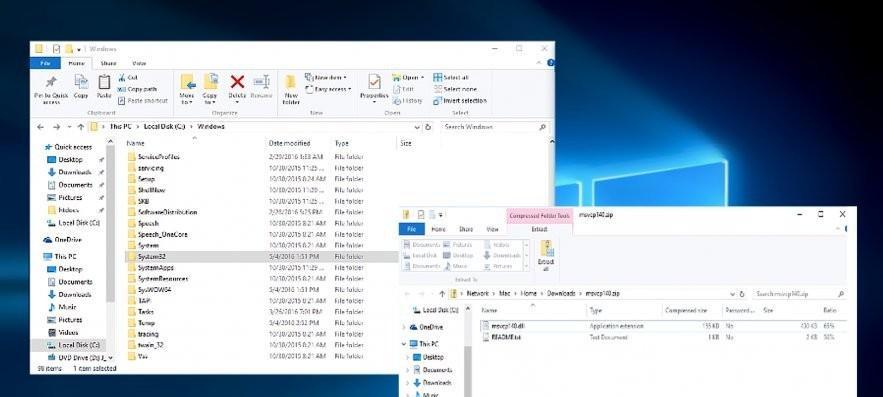Click History in the Open group
Viewport: 883px width, 397px height.
click(x=408, y=101)
